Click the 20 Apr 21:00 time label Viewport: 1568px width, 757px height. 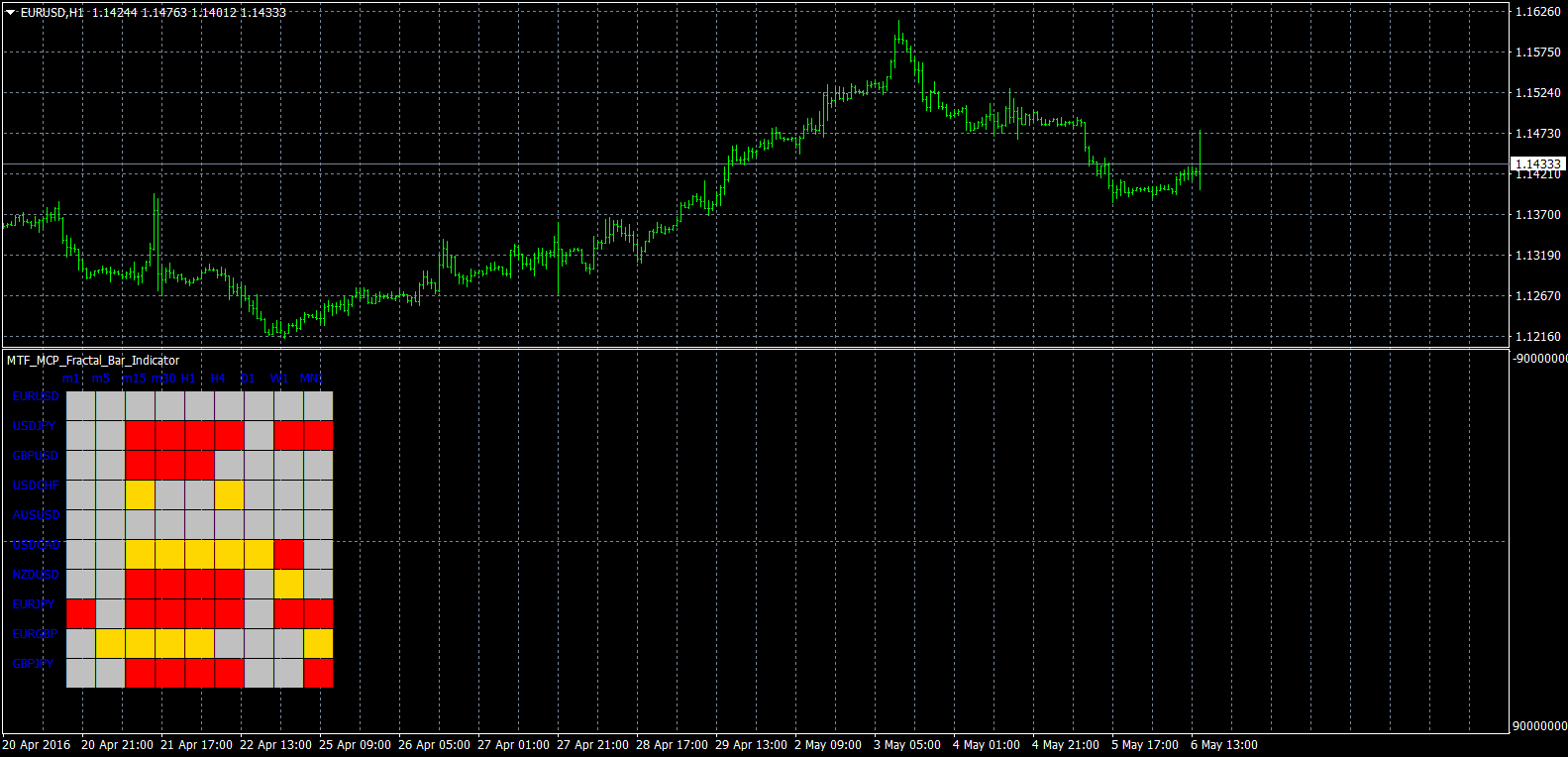[117, 745]
